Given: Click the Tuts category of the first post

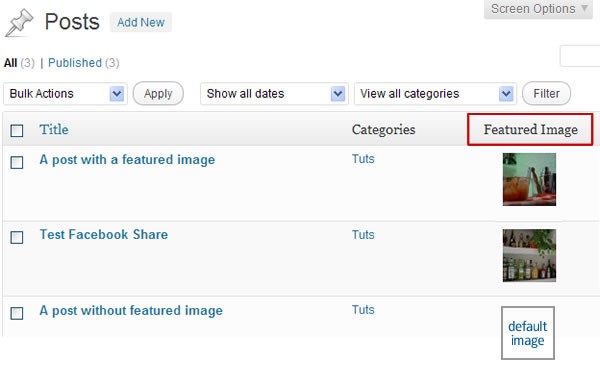Looking at the screenshot, I should (363, 159).
